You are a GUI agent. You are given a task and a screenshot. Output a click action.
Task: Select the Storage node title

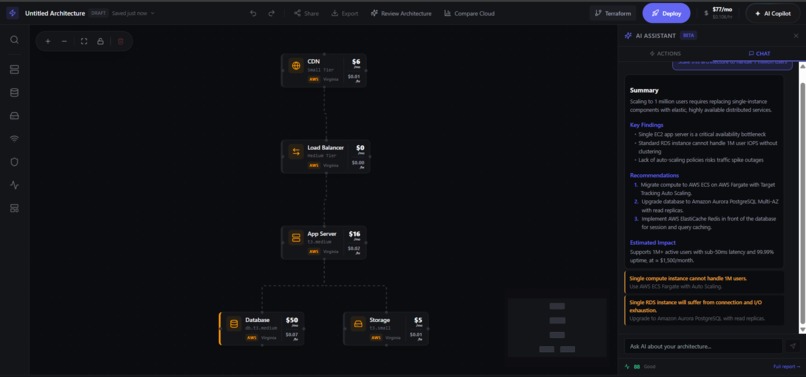[379, 320]
